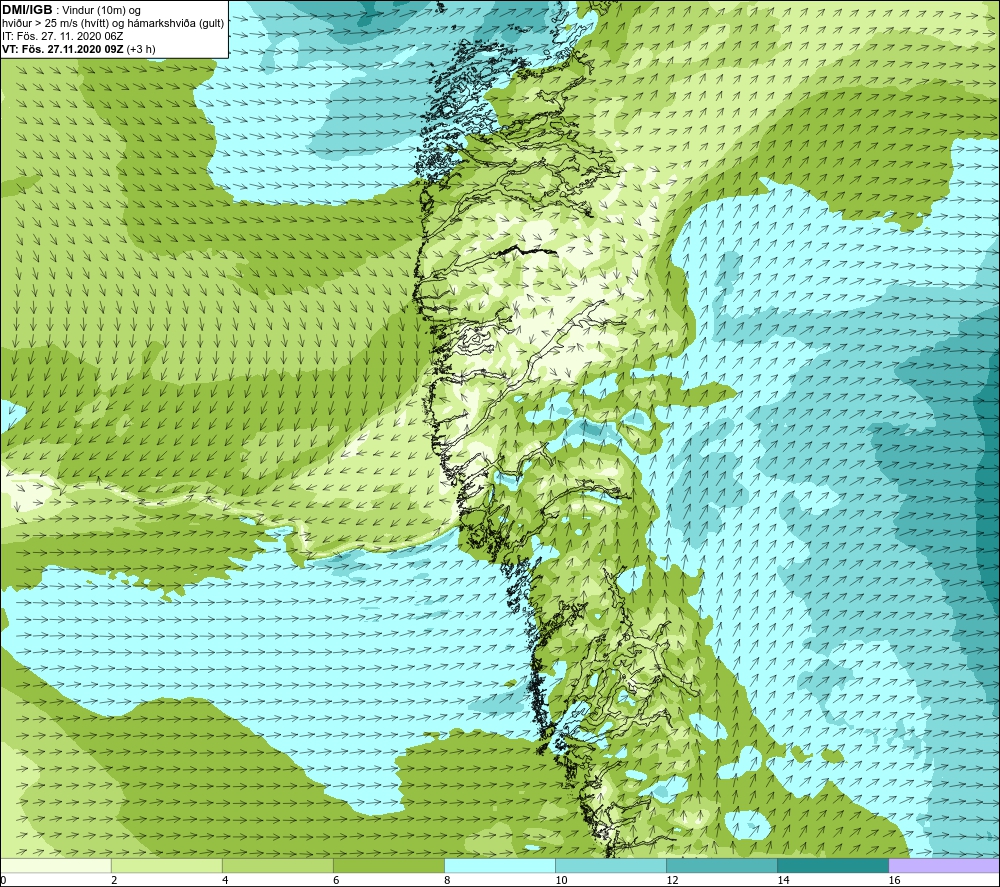Click the legend scale label "10"
The image size is (1000, 887).
(x=561, y=880)
